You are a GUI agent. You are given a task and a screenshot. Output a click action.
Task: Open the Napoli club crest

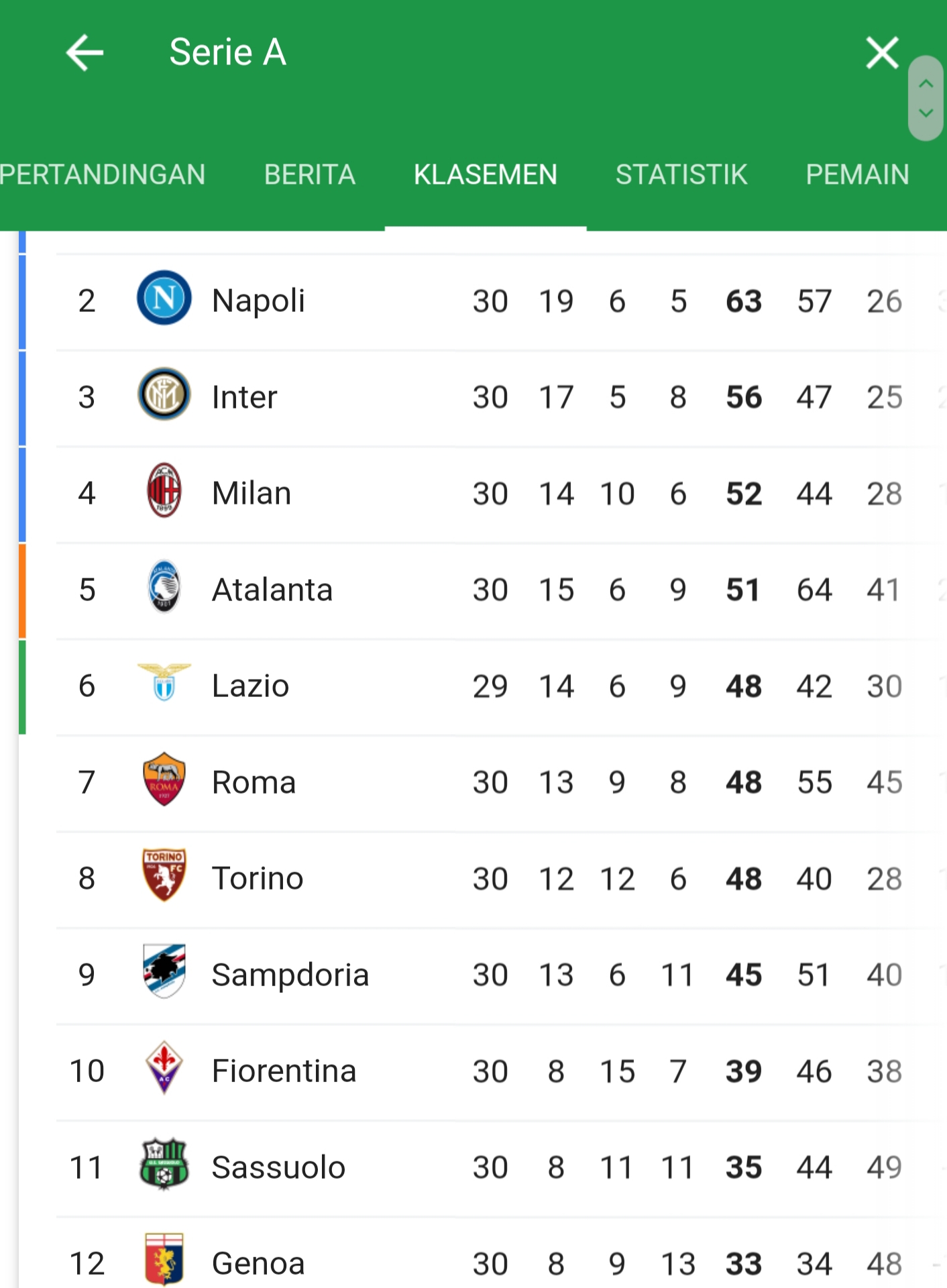164,298
